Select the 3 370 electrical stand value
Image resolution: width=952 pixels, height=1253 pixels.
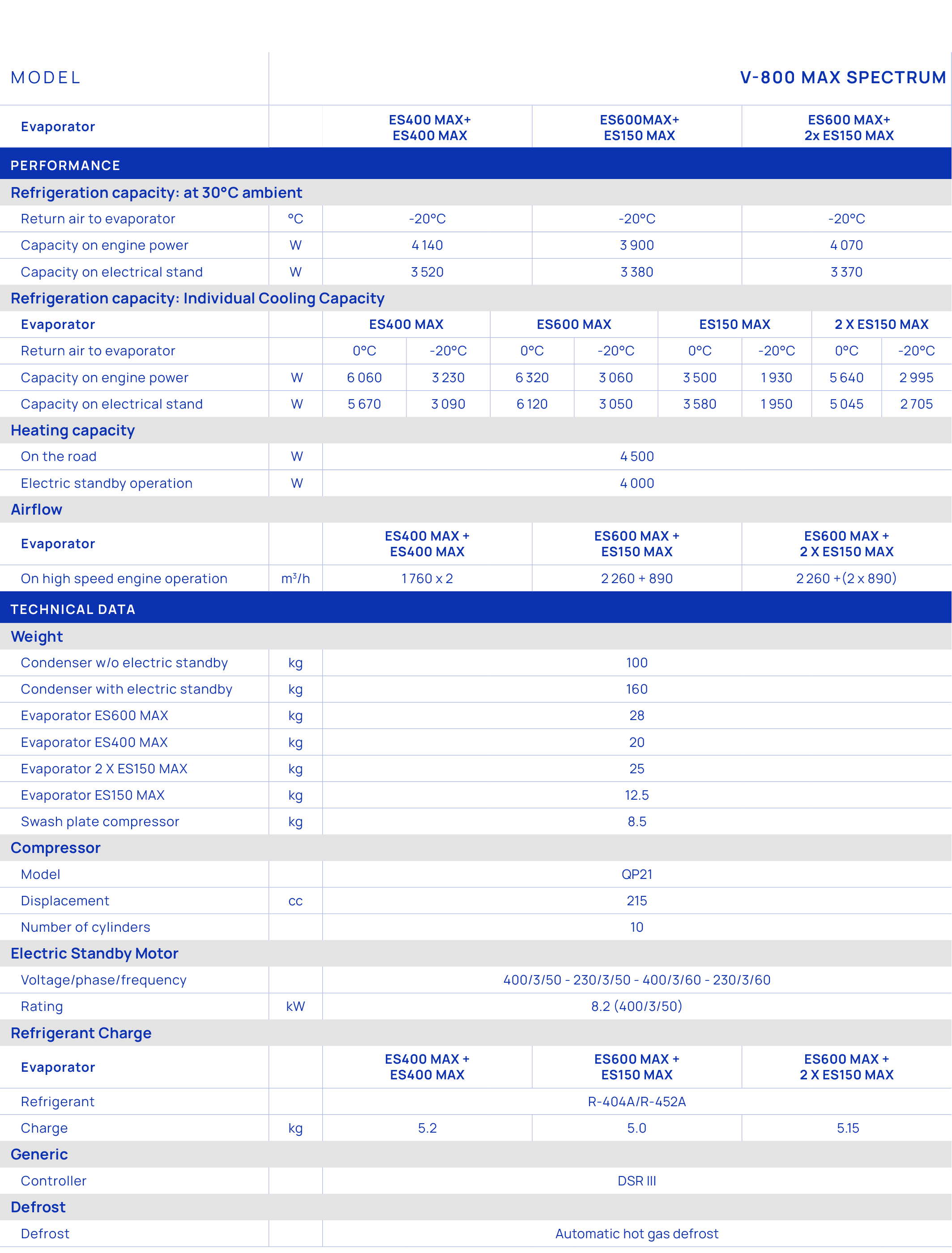pyautogui.click(x=847, y=272)
